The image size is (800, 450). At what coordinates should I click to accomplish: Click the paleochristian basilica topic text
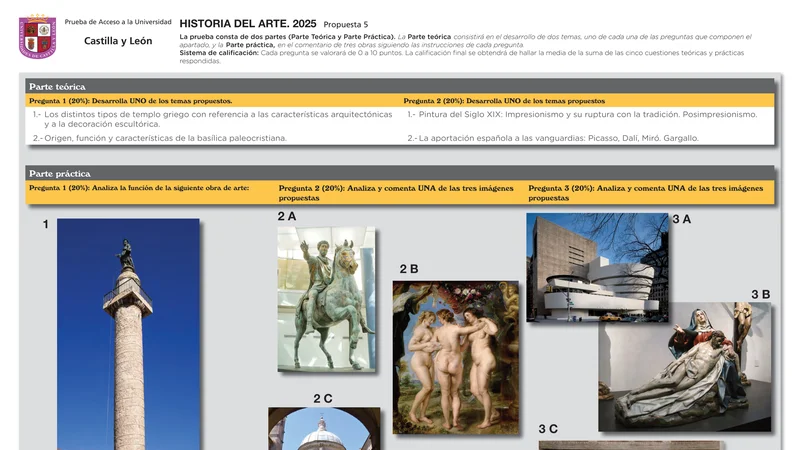(x=160, y=138)
